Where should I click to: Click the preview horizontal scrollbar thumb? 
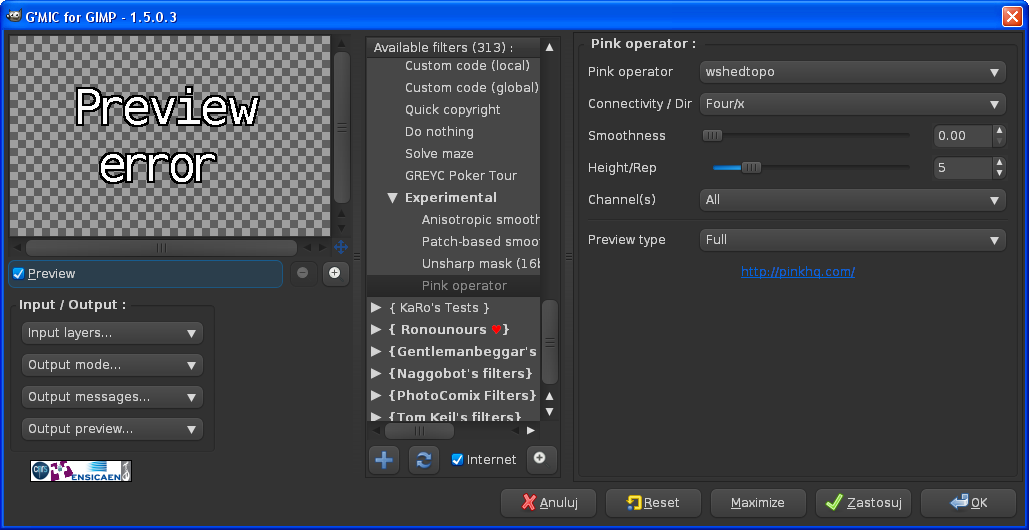(x=161, y=248)
